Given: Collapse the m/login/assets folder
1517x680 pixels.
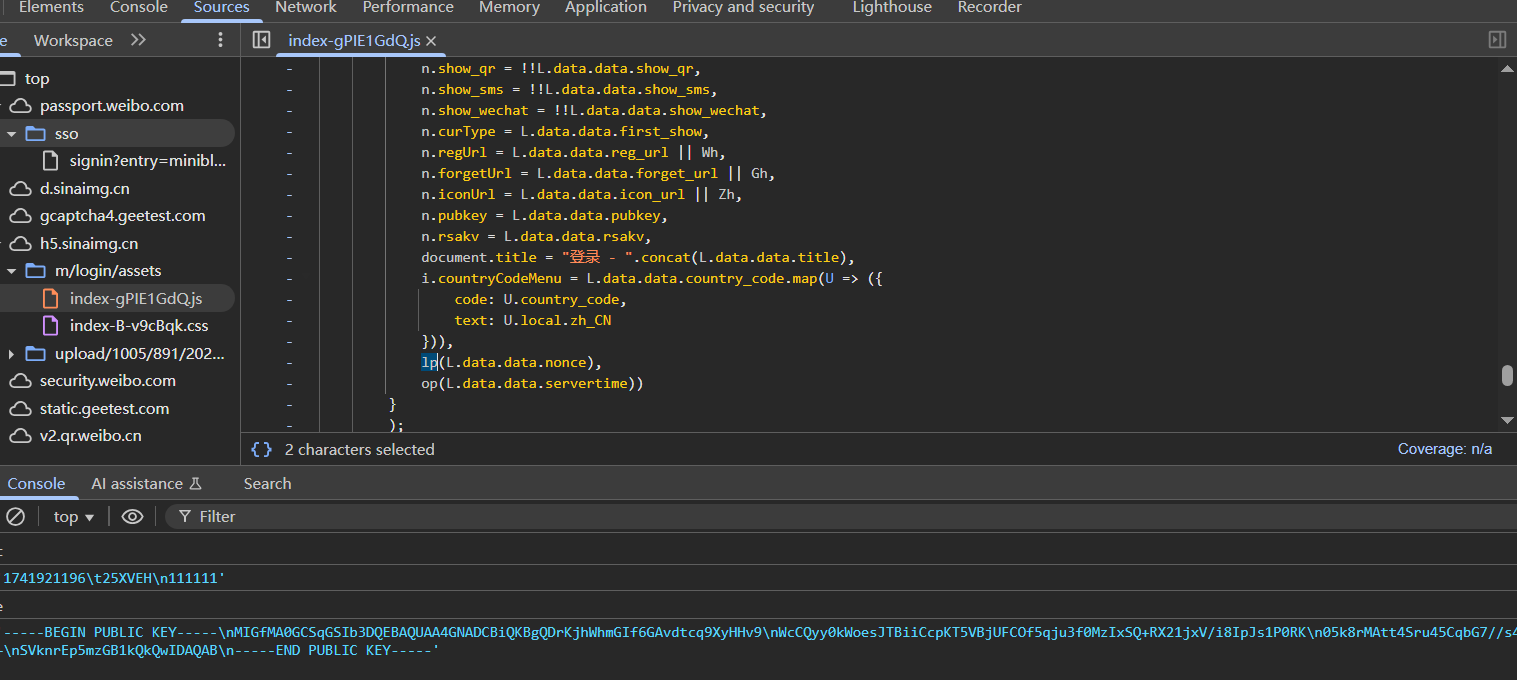Looking at the screenshot, I should click(x=11, y=271).
